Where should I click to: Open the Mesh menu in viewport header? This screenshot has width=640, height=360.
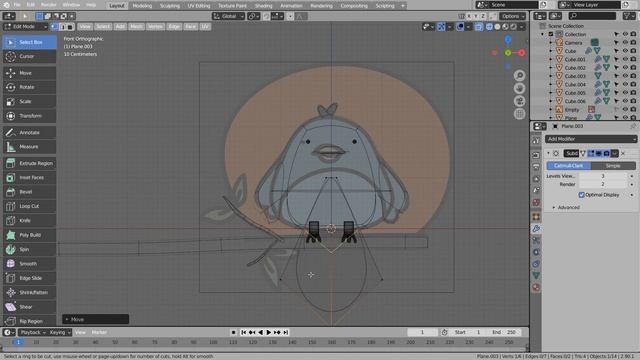136,27
